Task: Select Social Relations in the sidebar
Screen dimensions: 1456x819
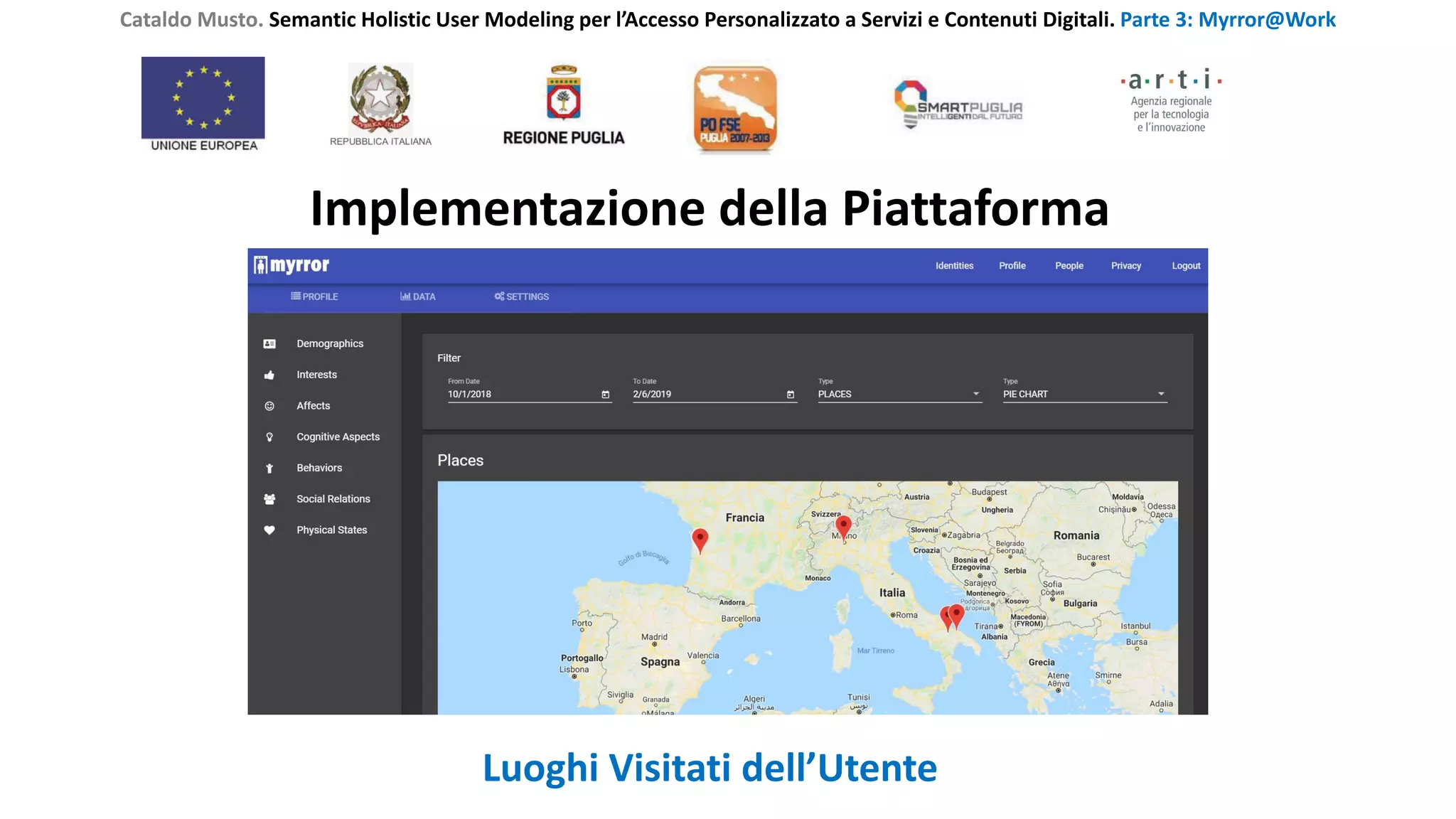Action: point(333,499)
